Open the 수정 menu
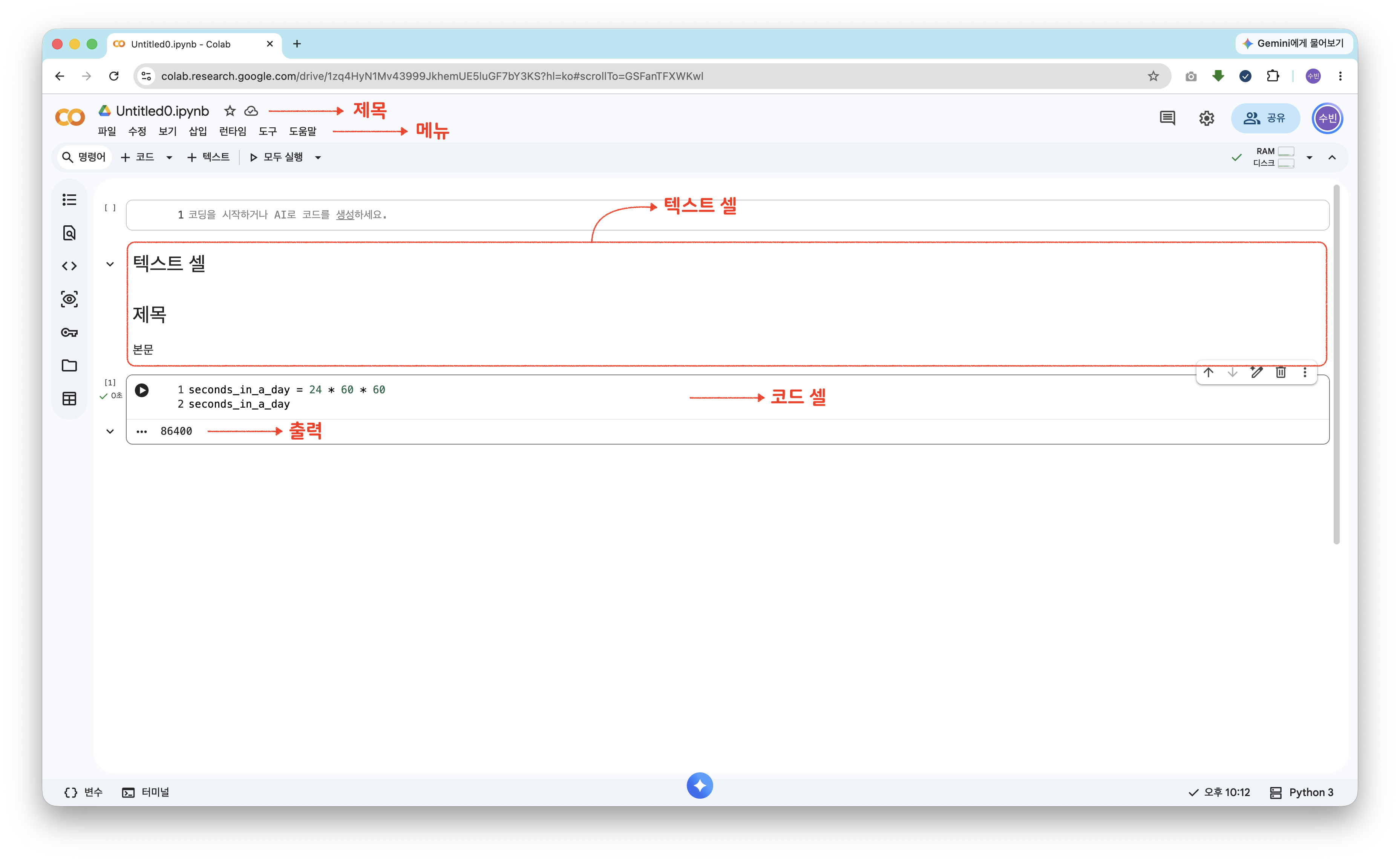This screenshot has width=1400, height=862. pos(137,131)
